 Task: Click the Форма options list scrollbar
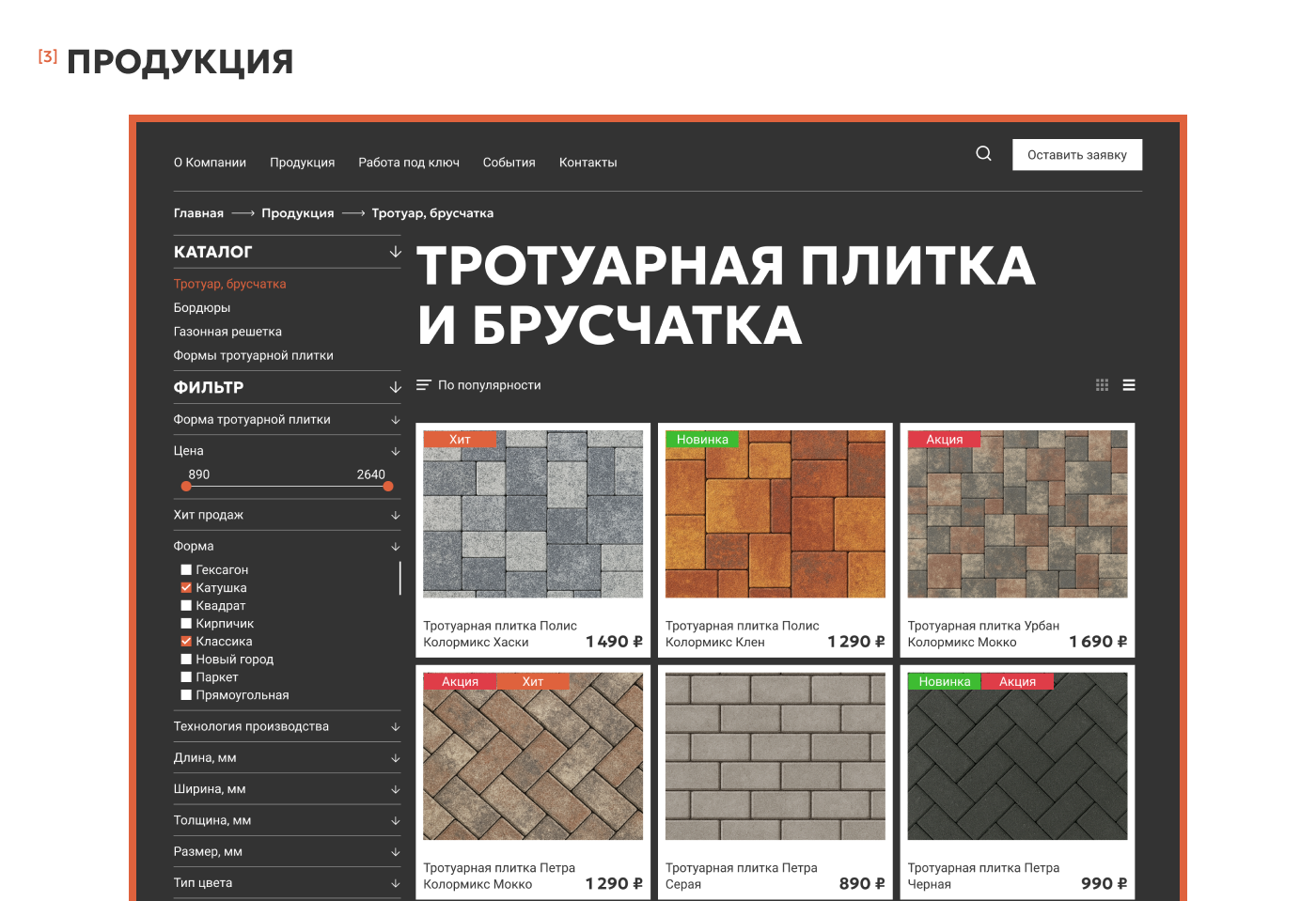(x=399, y=579)
